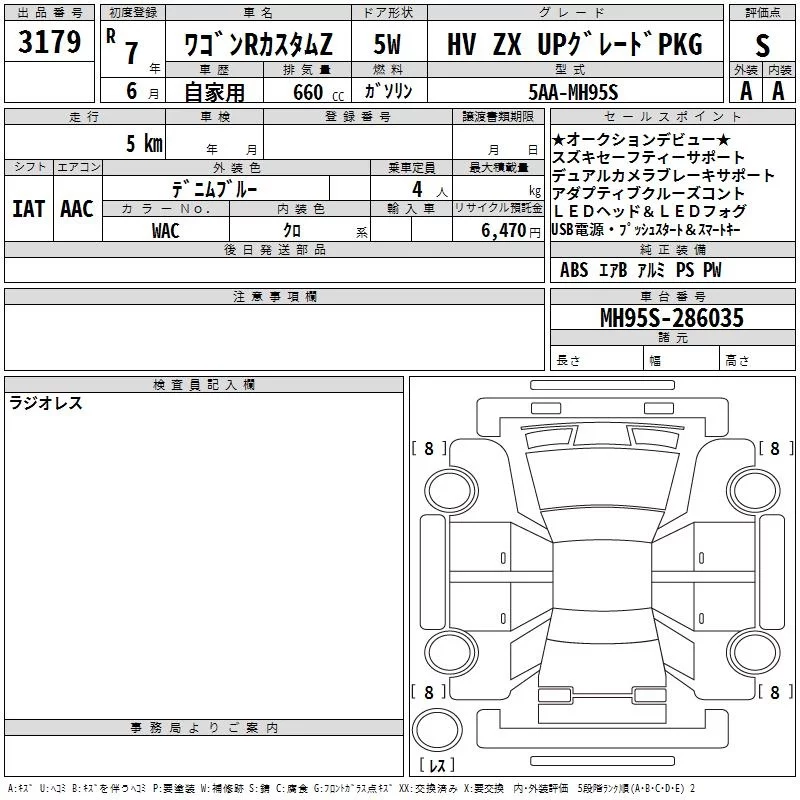The image size is (800, 800).
Task: Click the セールスポイント header
Action: coord(672,116)
